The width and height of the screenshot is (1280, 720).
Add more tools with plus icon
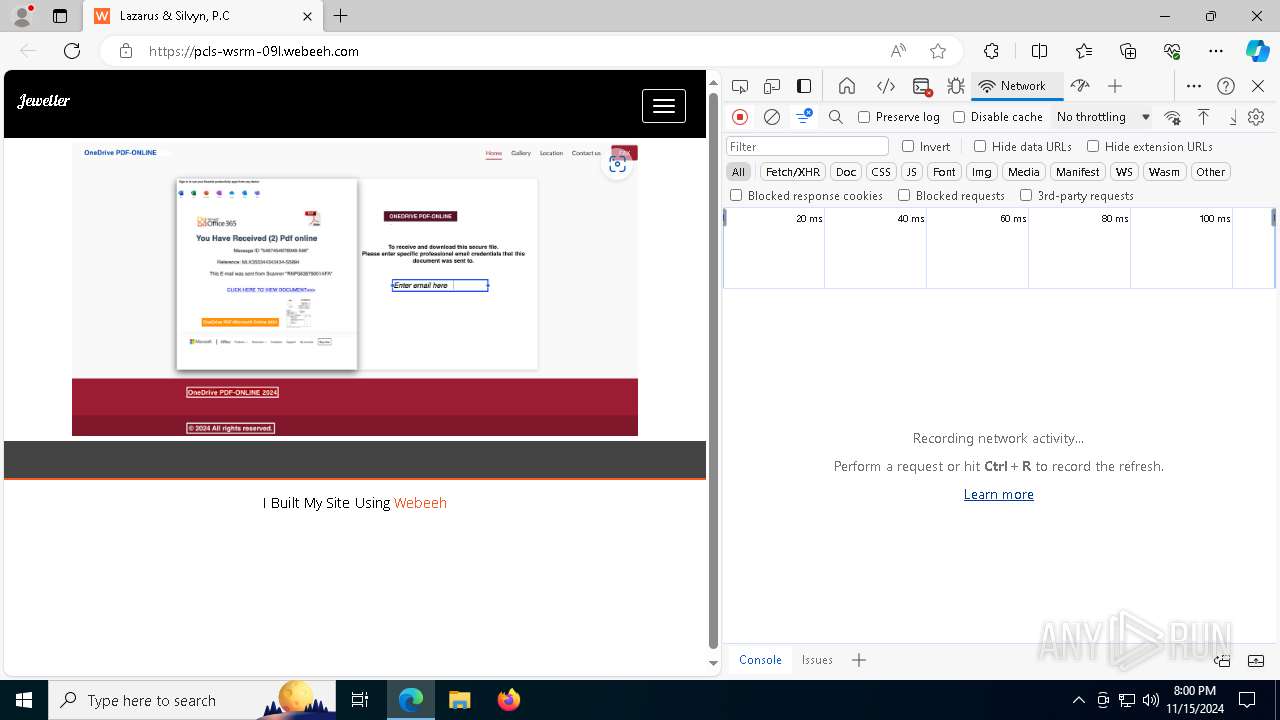1115,86
